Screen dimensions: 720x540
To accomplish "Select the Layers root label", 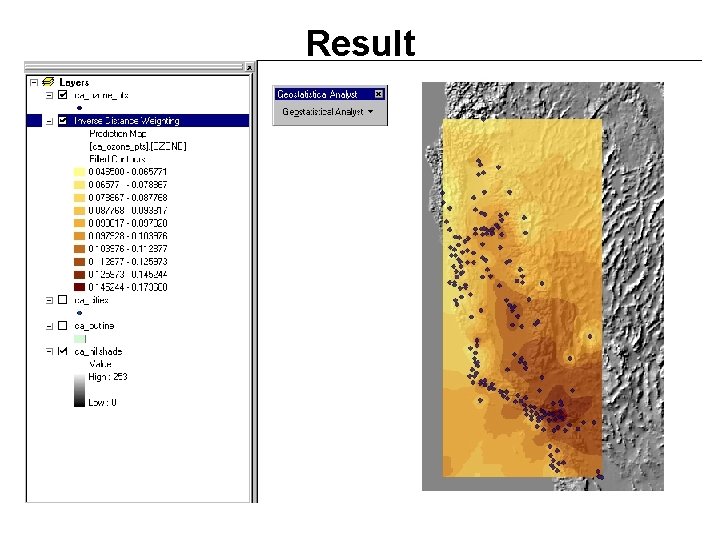I will click(74, 83).
